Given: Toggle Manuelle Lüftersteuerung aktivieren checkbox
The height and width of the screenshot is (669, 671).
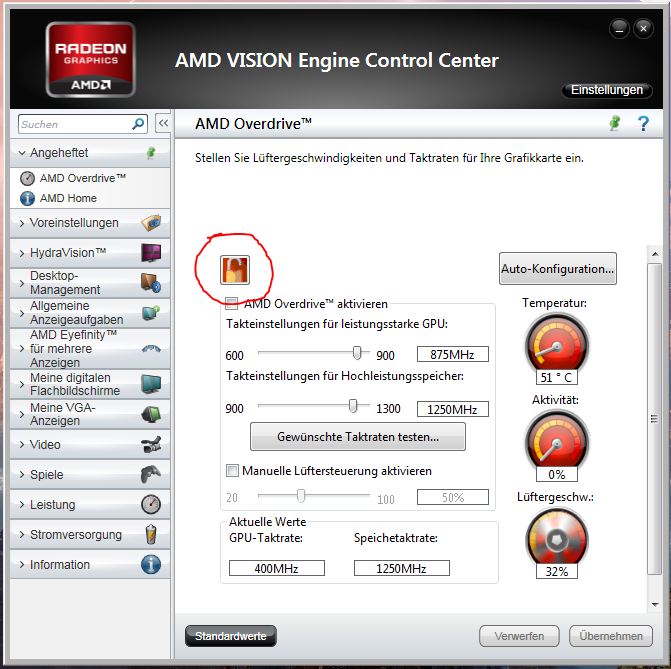Looking at the screenshot, I should point(232,471).
